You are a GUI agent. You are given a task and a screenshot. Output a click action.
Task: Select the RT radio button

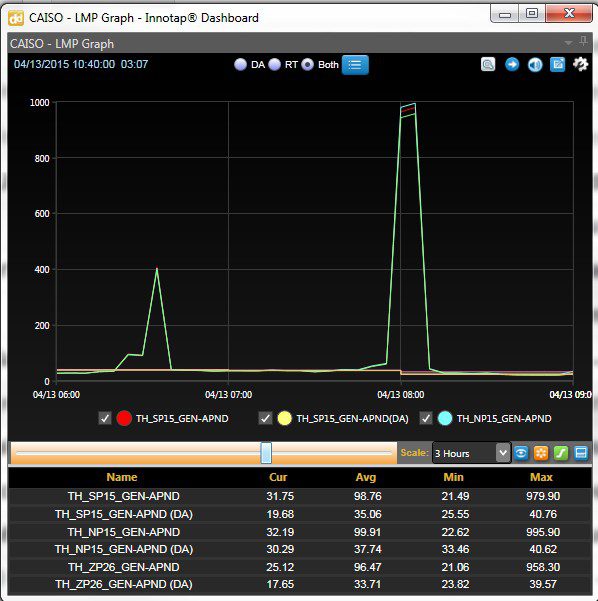274,64
